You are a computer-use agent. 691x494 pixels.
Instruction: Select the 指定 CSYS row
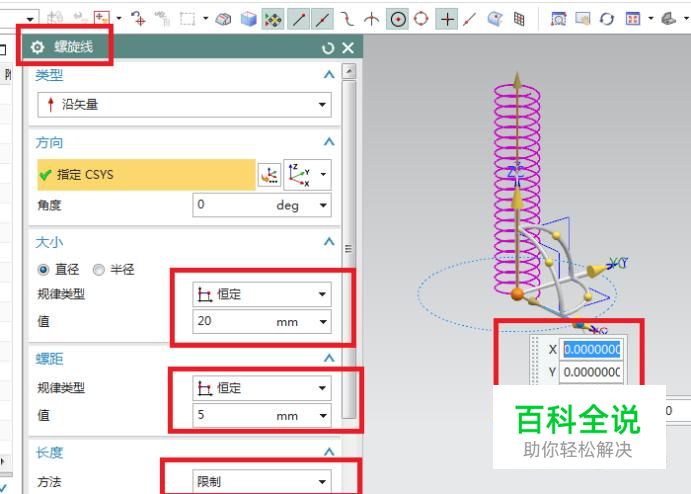(x=146, y=175)
